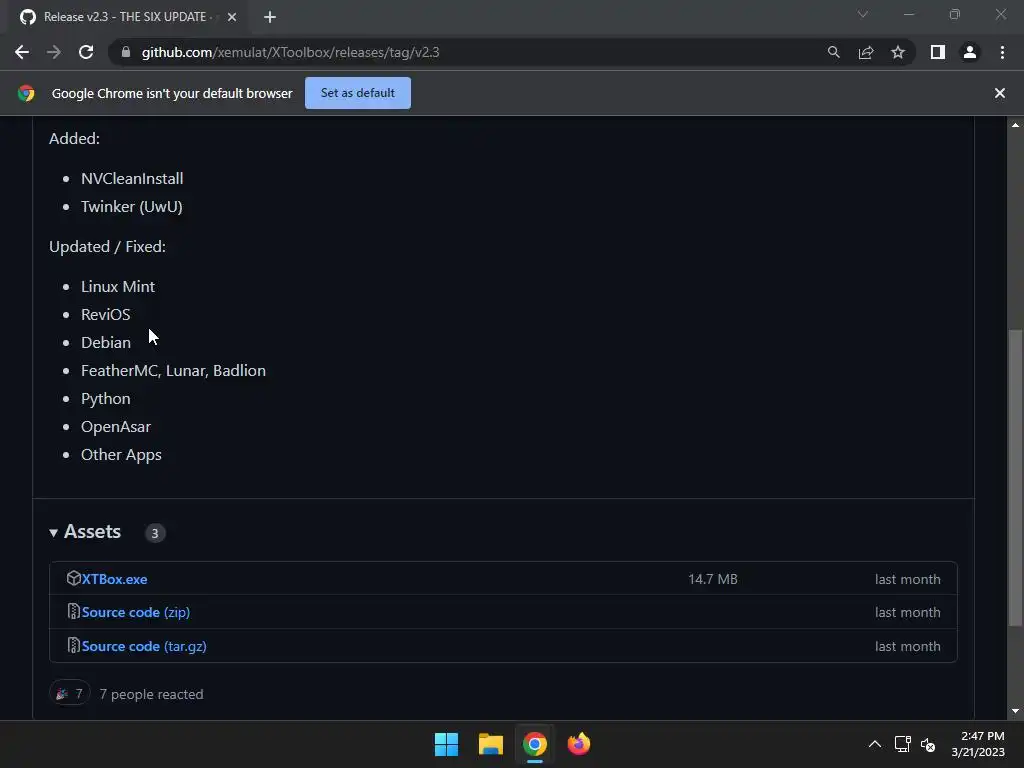Click the Python list item
Image resolution: width=1024 pixels, height=768 pixels.
click(106, 399)
